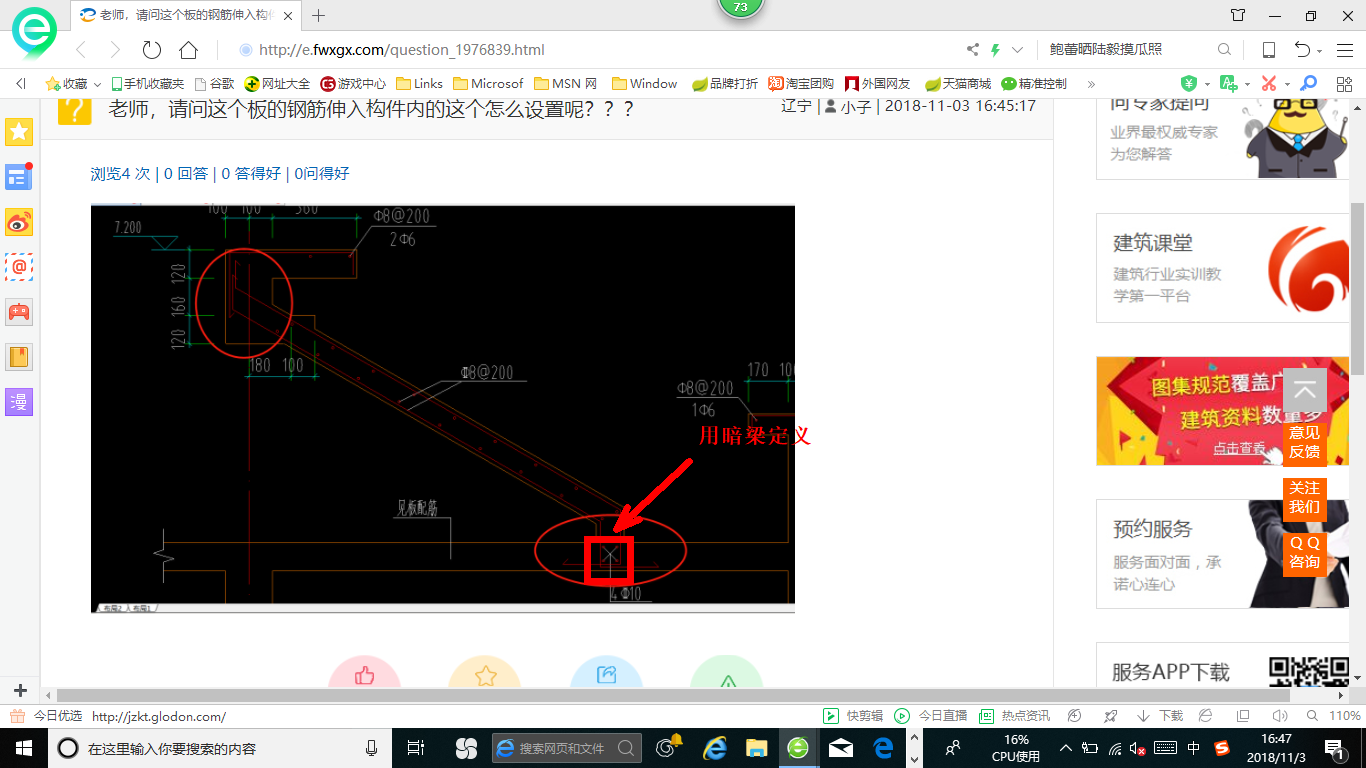The height and width of the screenshot is (768, 1366).
Task: Open the game controller sidebar icon
Action: click(19, 312)
